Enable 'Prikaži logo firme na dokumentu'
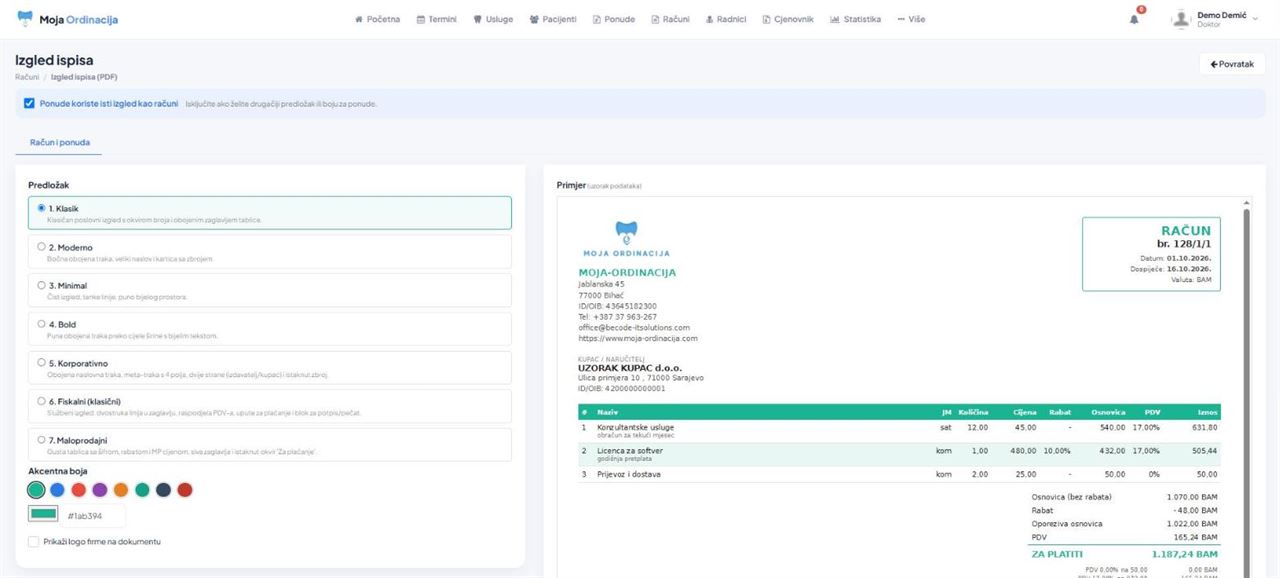1280x578 pixels. [34, 542]
